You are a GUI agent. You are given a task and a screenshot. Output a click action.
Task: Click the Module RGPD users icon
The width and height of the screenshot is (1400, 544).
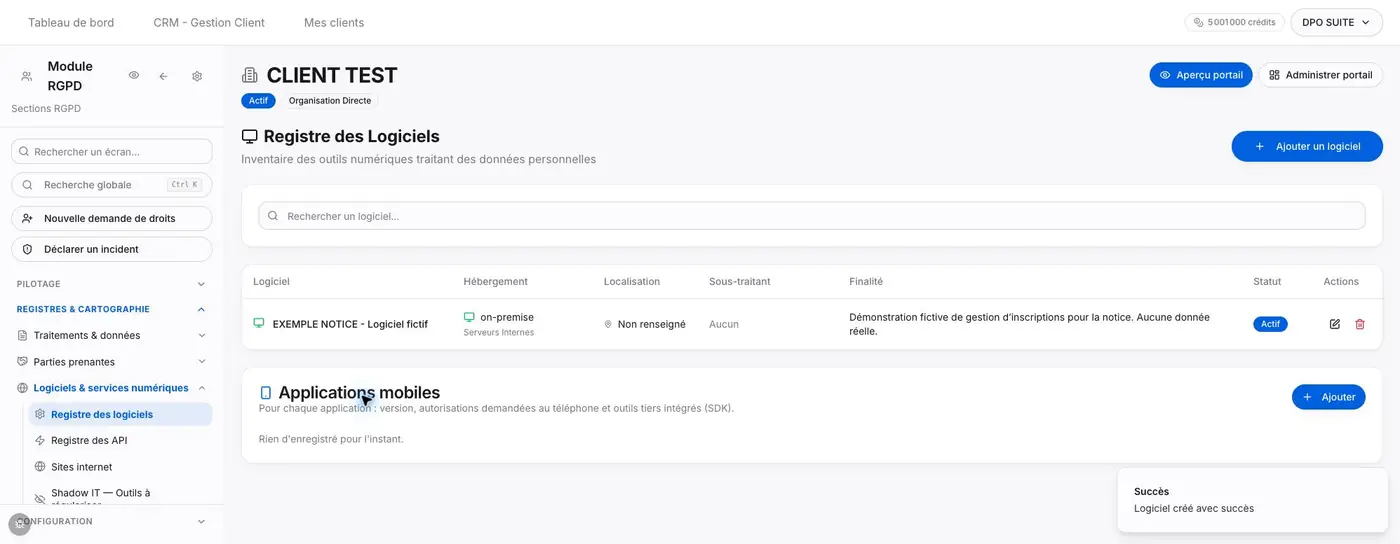[x=27, y=76]
